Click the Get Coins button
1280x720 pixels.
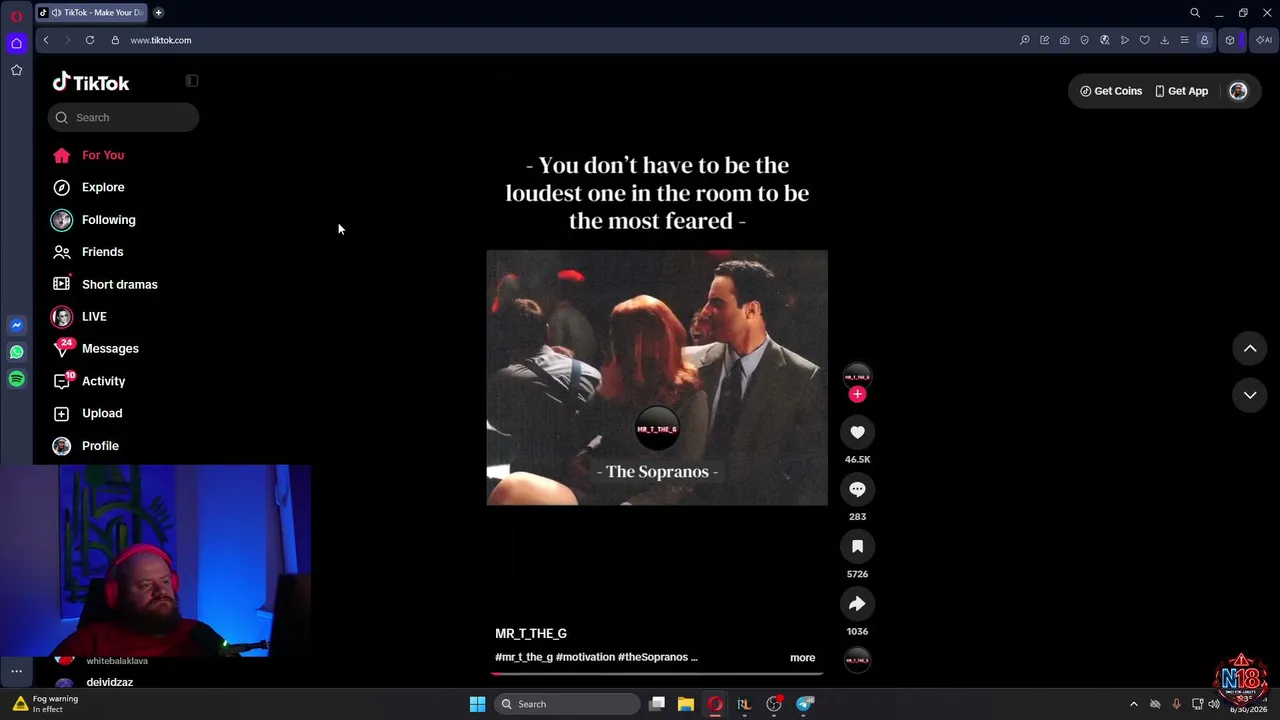tap(1111, 91)
